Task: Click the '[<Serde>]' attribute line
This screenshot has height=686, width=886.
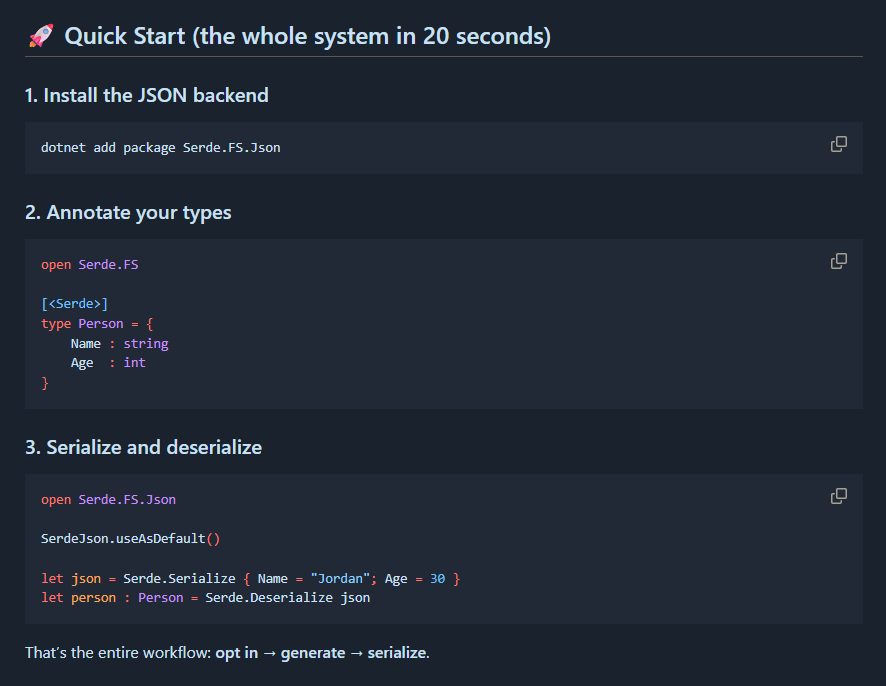Action: point(75,304)
